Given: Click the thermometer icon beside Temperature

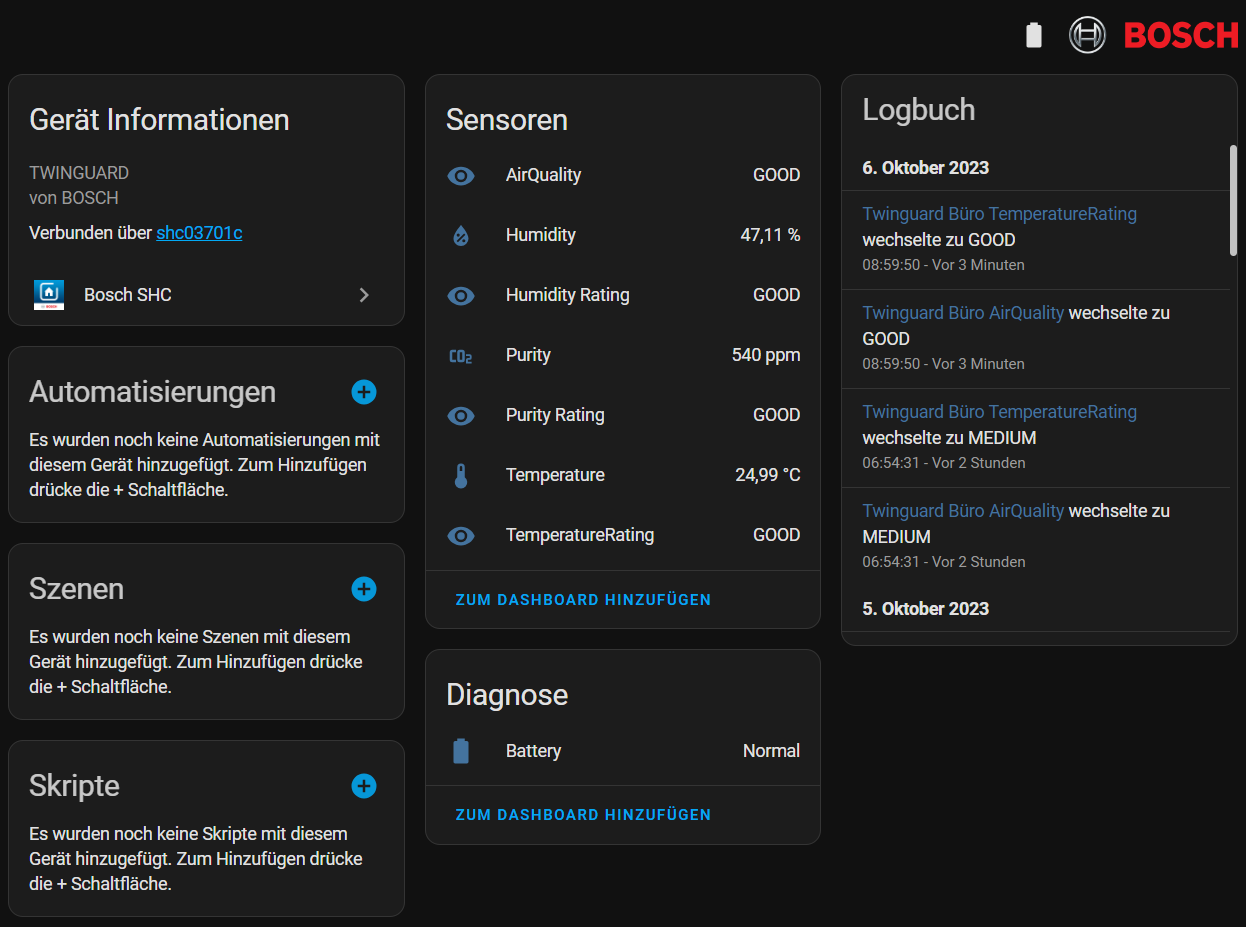Looking at the screenshot, I should [460, 475].
